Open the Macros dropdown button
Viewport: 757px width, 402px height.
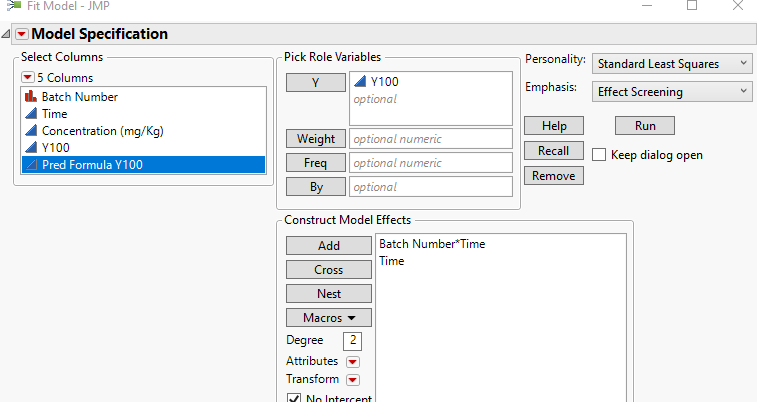point(328,317)
